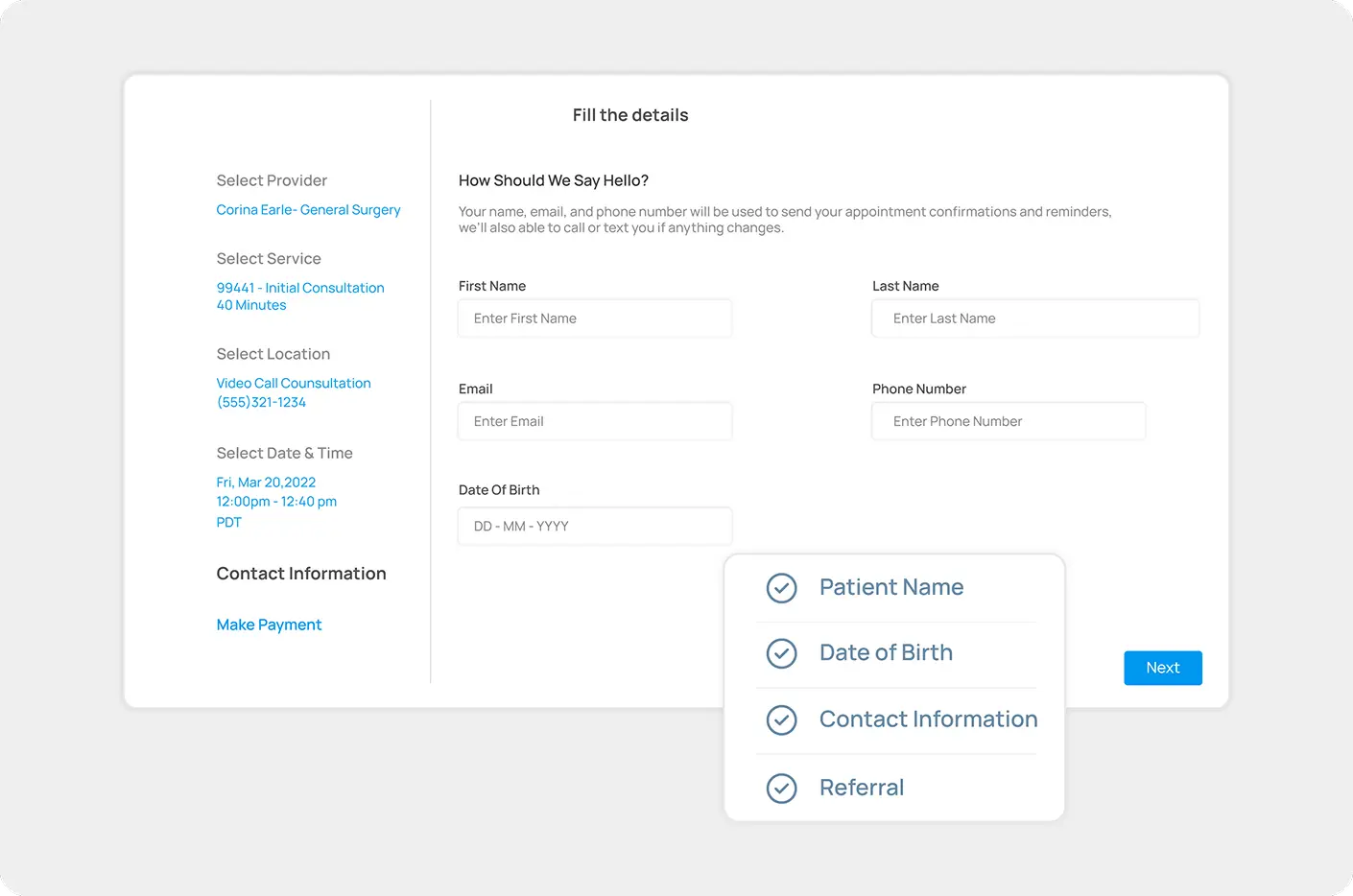Click the checkmark icon beside Referral
Screen dimensions: 1353x896
tap(781, 788)
